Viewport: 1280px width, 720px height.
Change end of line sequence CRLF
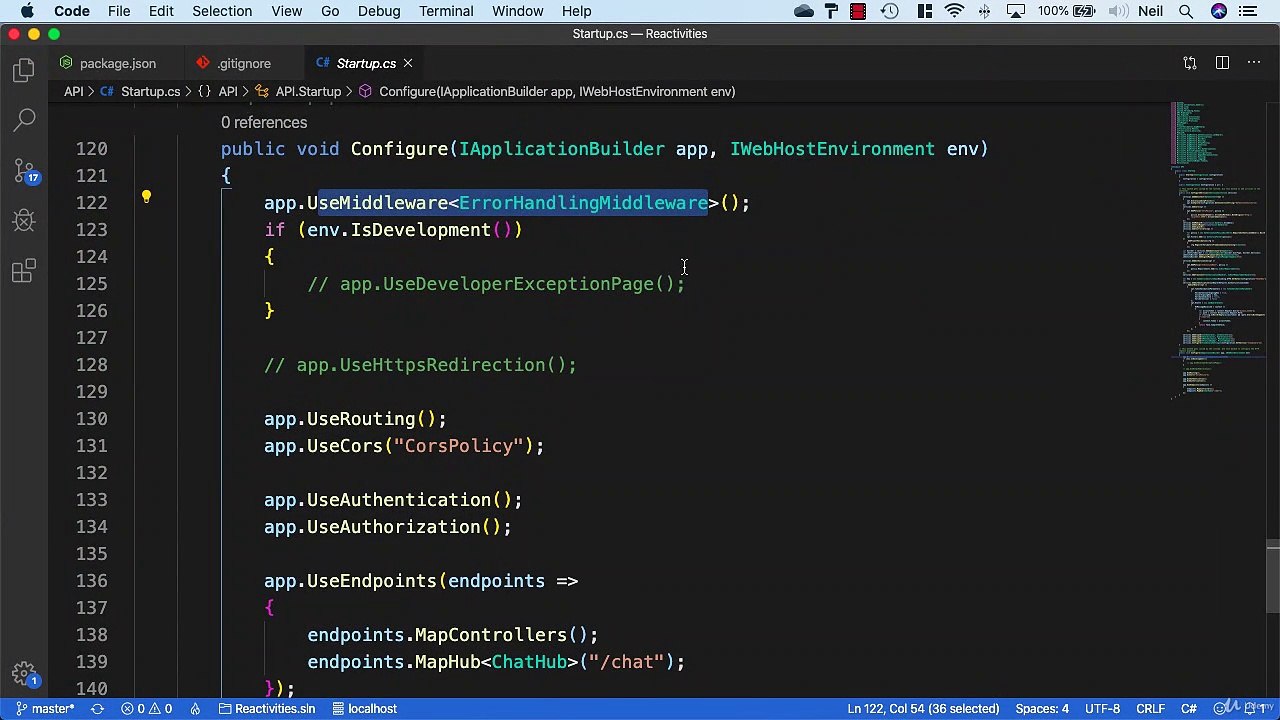pyautogui.click(x=1150, y=708)
